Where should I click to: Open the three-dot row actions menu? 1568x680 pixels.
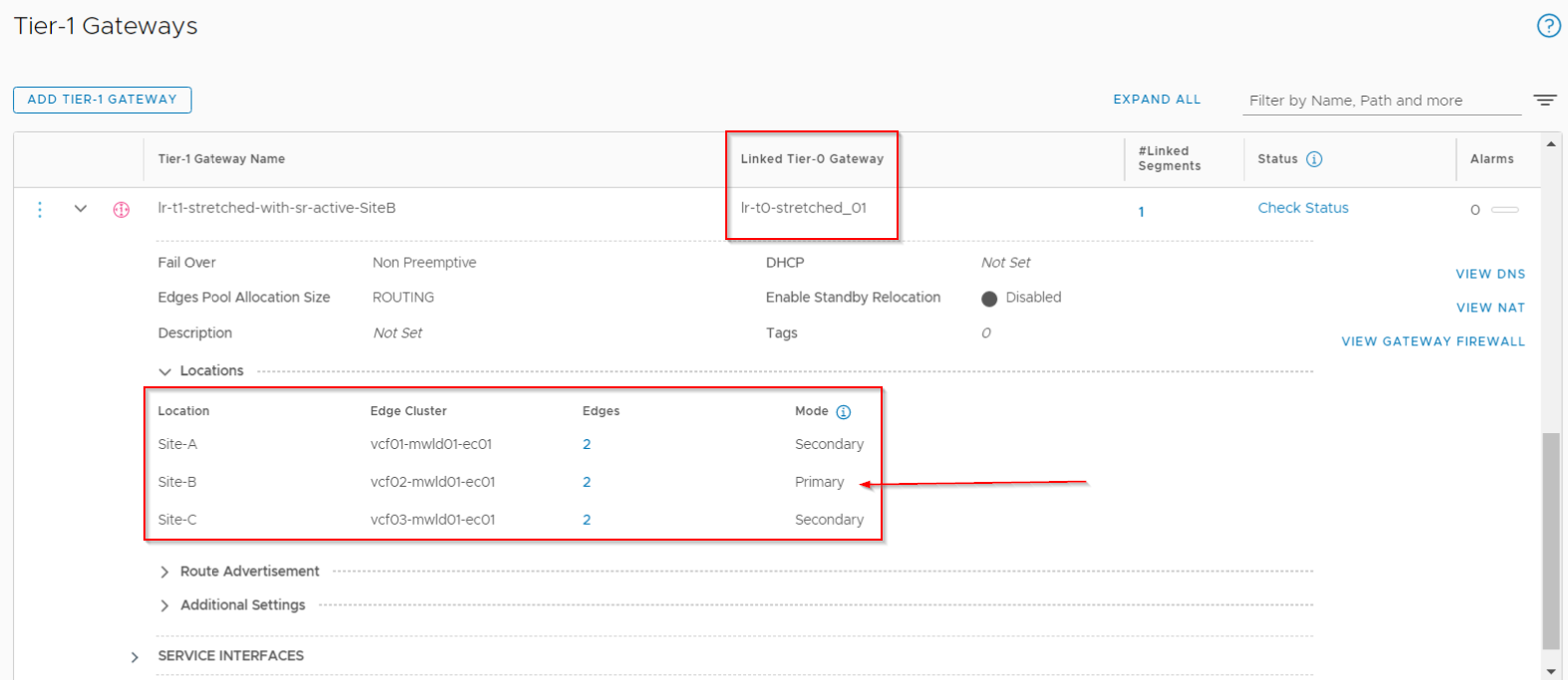(40, 209)
